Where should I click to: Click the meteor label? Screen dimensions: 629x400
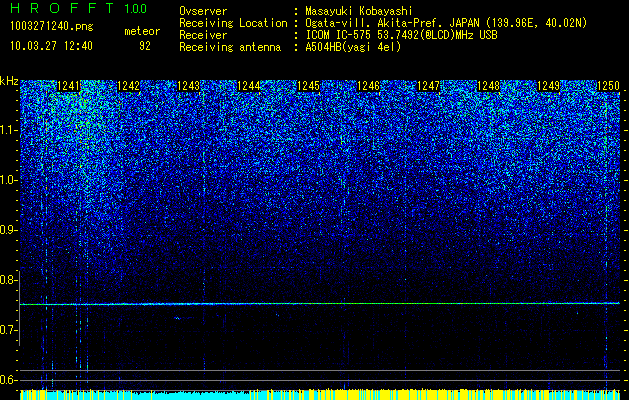pyautogui.click(x=142, y=31)
